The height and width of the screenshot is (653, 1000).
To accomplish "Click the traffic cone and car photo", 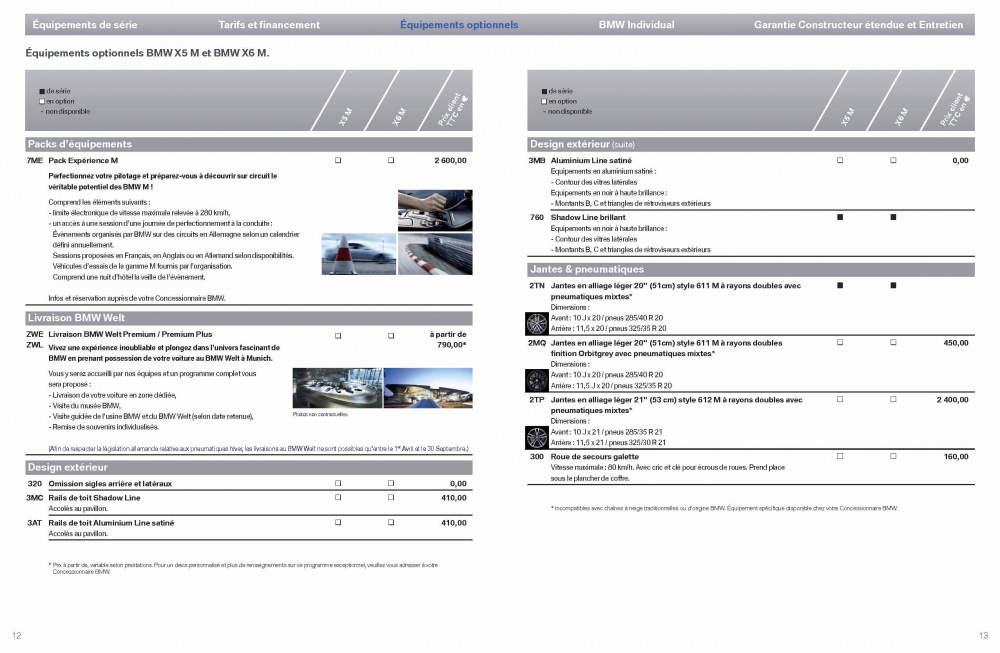I will 358,254.
